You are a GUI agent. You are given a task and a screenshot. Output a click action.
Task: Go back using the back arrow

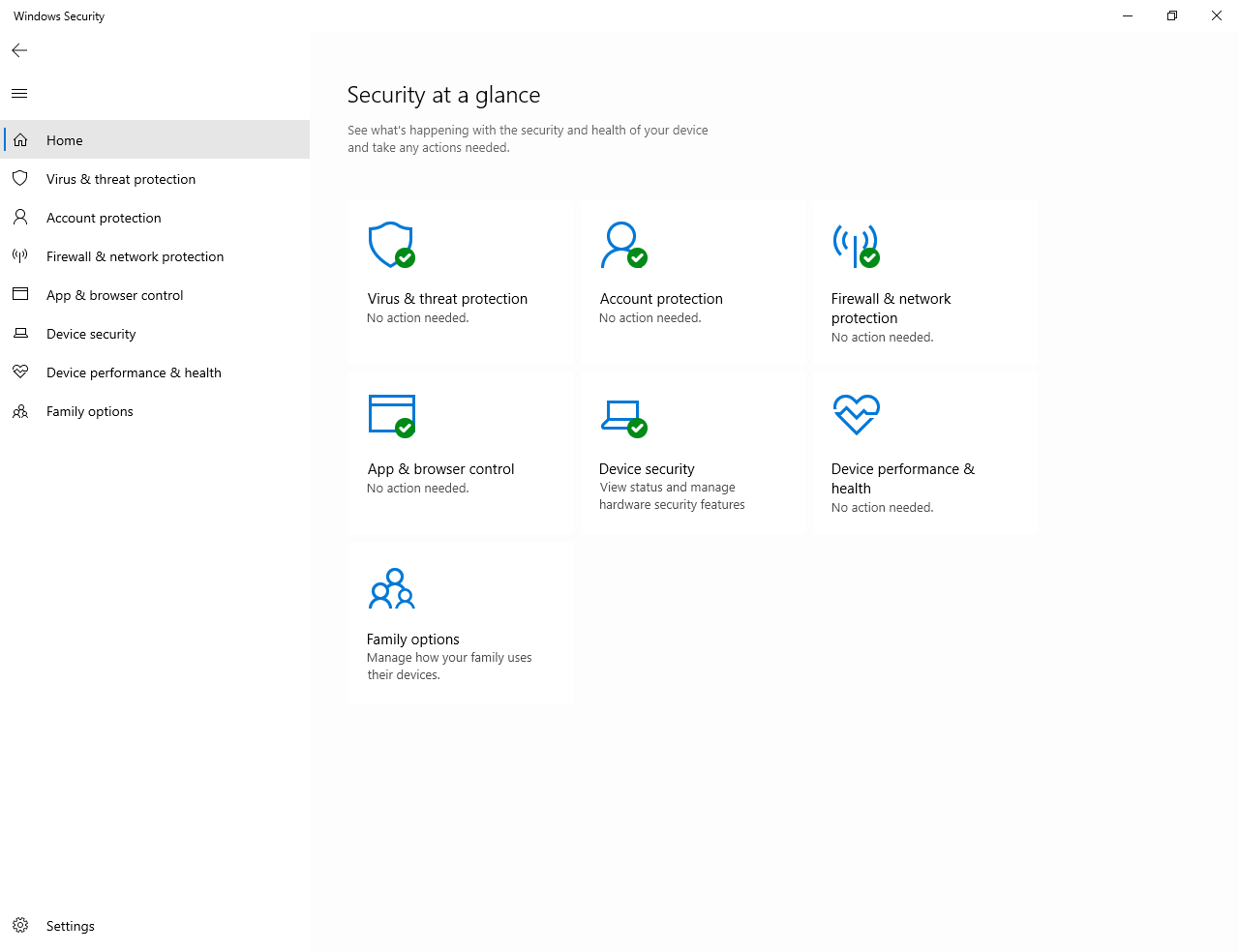19,50
